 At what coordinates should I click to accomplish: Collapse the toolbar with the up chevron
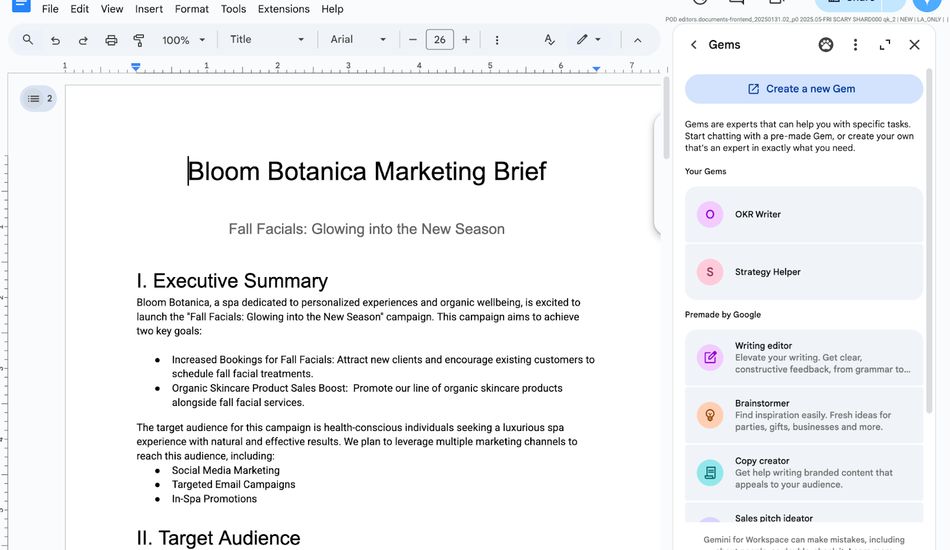[x=637, y=40]
